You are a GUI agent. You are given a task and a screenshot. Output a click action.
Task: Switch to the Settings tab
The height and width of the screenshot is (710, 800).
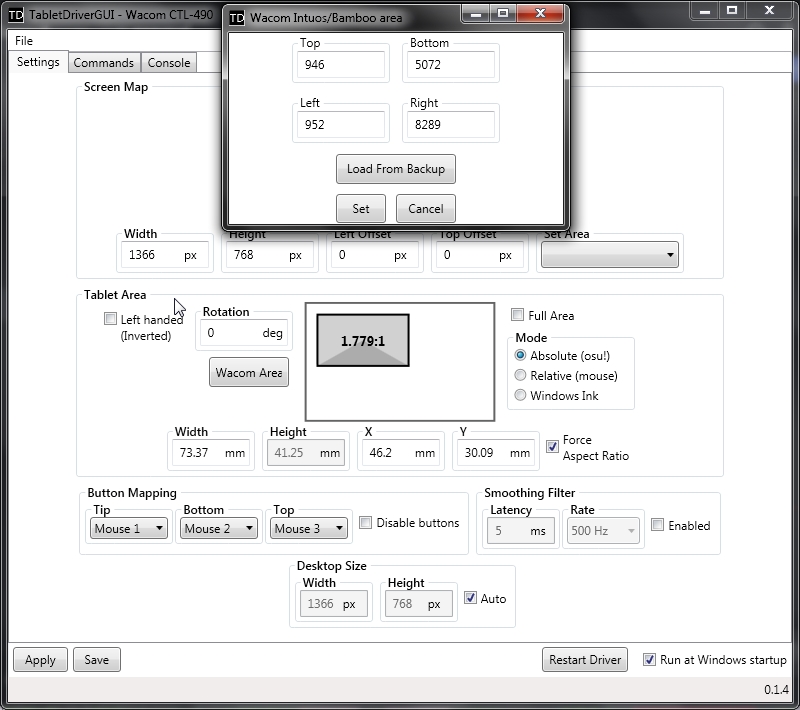point(38,62)
